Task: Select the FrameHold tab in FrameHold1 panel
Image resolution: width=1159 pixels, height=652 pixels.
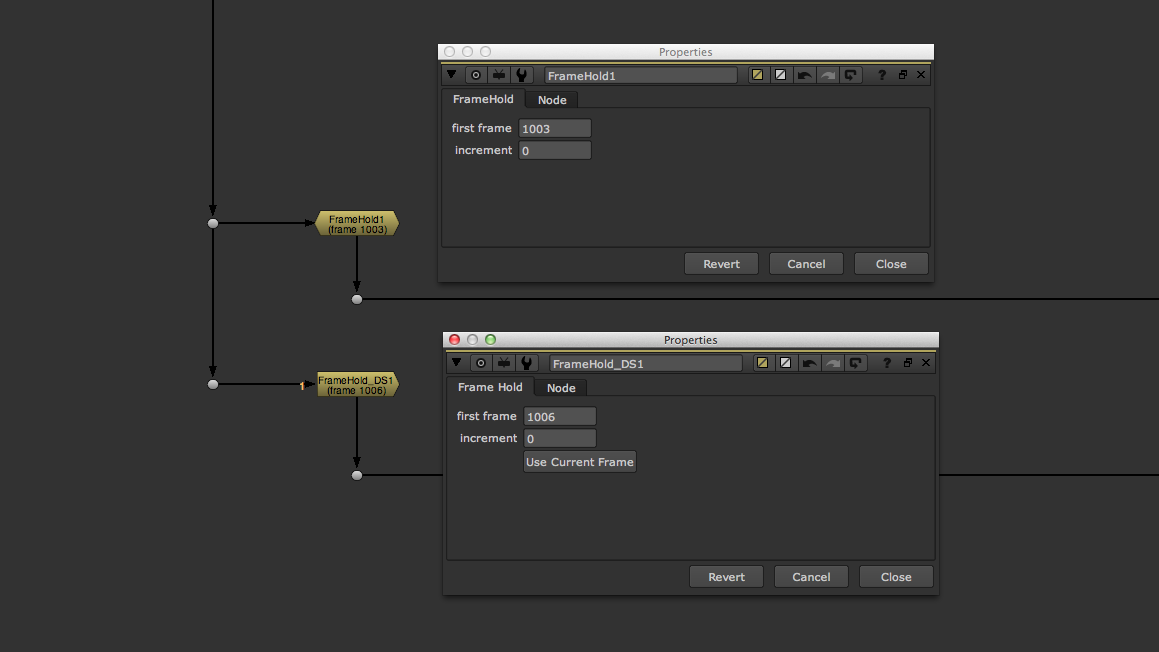Action: click(x=483, y=99)
